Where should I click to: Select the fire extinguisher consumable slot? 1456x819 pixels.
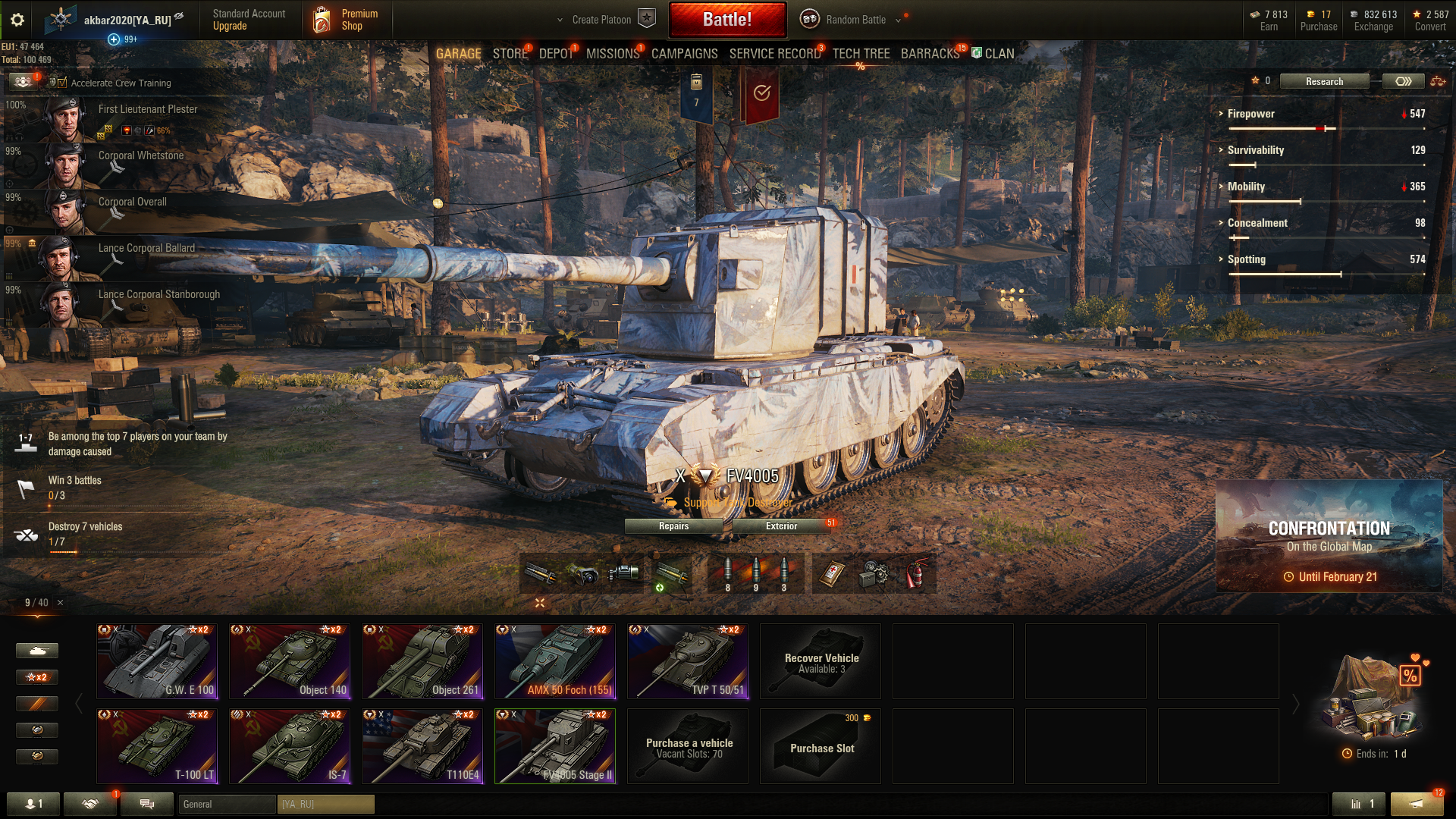pyautogui.click(x=916, y=574)
